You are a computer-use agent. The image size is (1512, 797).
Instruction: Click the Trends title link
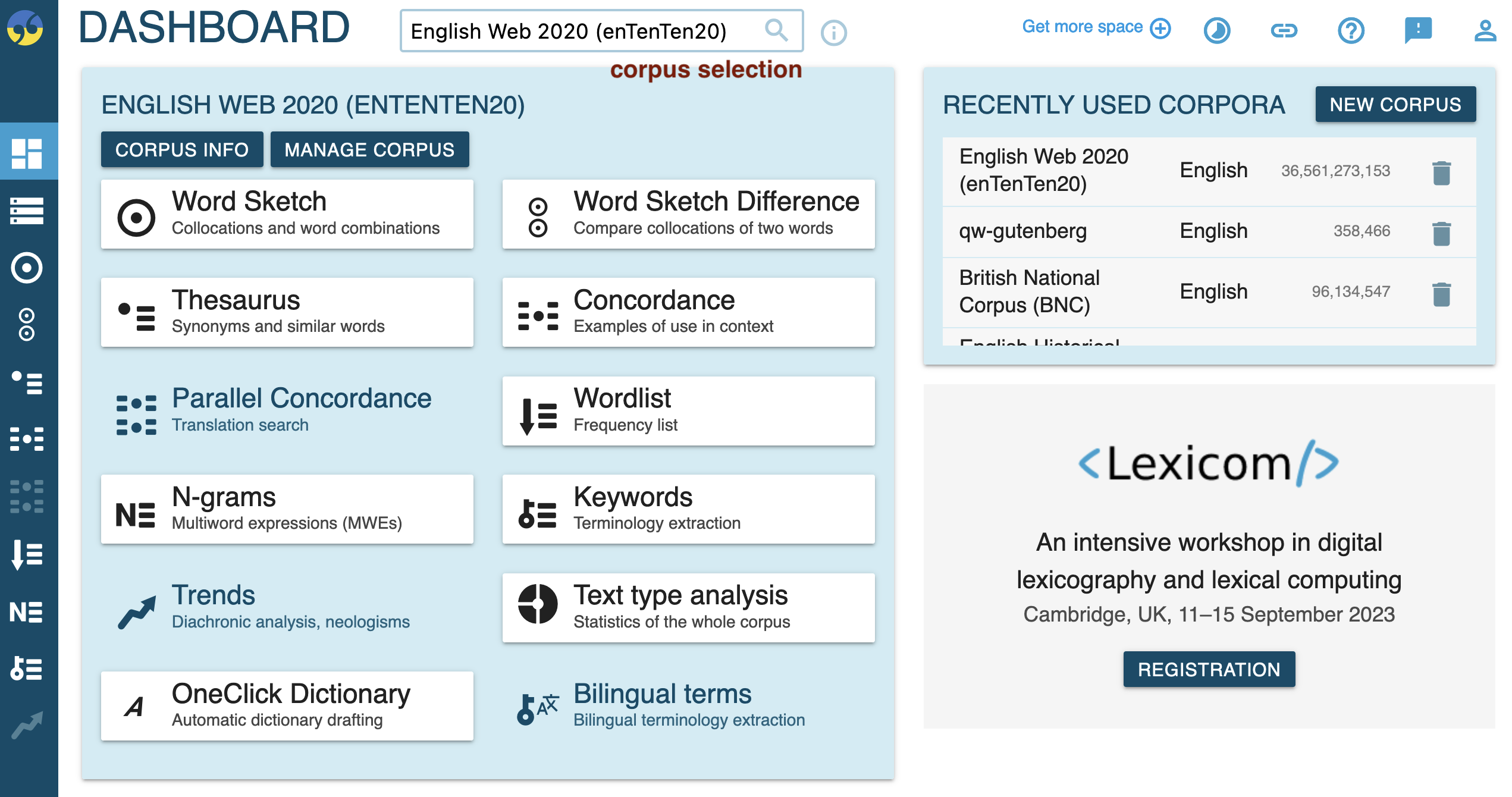(214, 595)
